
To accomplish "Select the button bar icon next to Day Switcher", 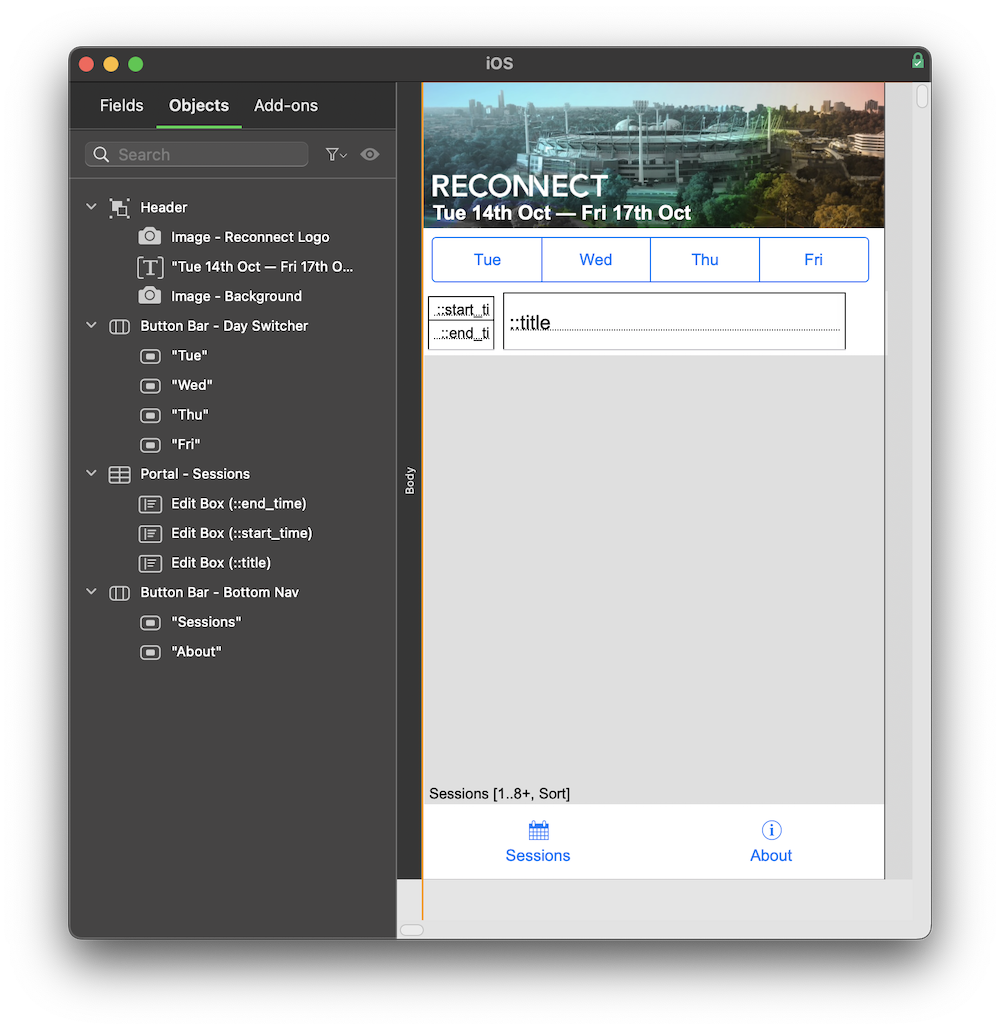I will [119, 326].
